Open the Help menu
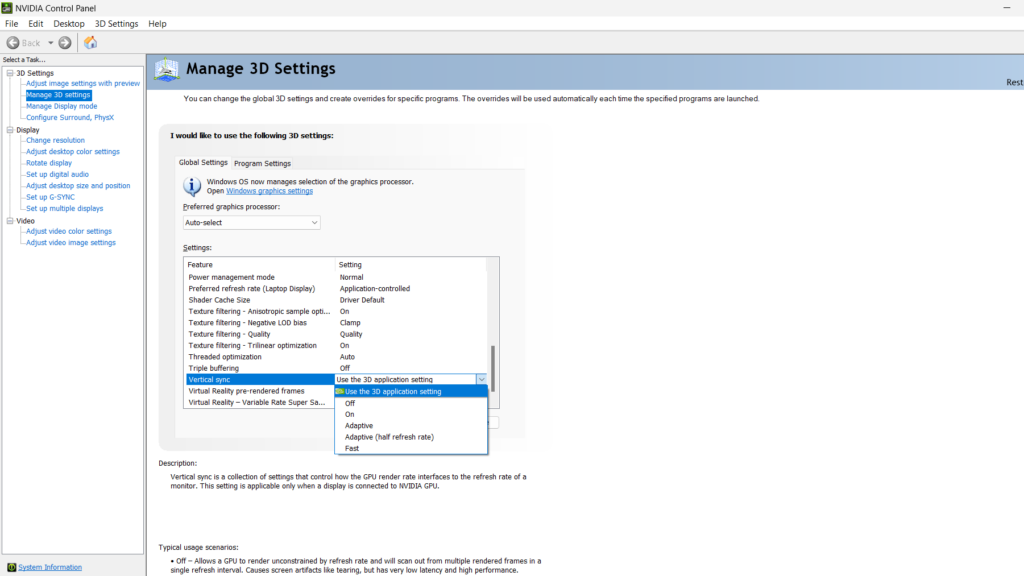The image size is (1024, 576). click(156, 23)
